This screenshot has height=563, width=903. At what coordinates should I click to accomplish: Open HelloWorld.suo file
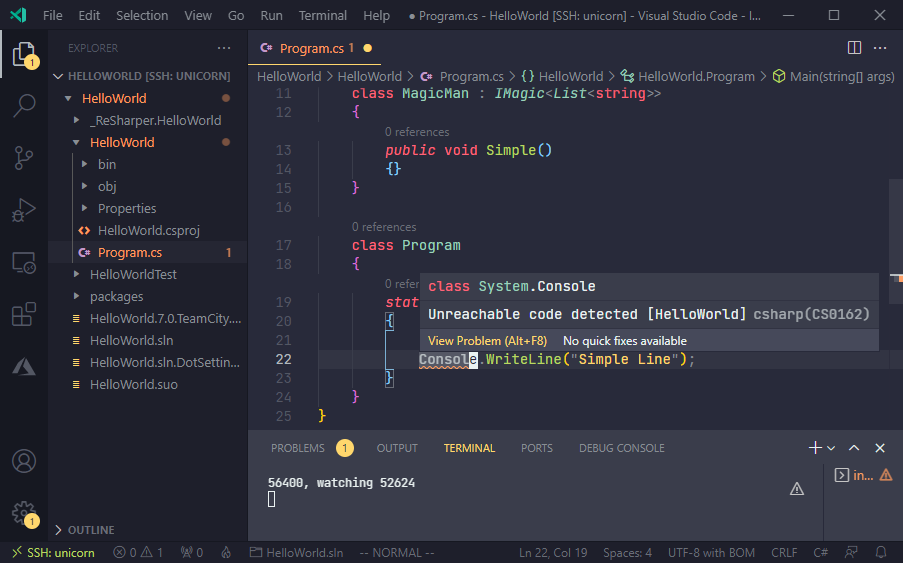tap(134, 384)
